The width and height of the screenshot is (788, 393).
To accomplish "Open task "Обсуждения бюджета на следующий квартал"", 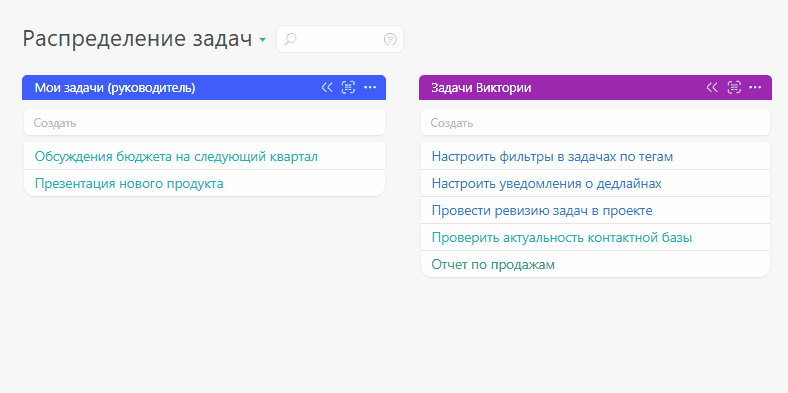I will (x=176, y=156).
